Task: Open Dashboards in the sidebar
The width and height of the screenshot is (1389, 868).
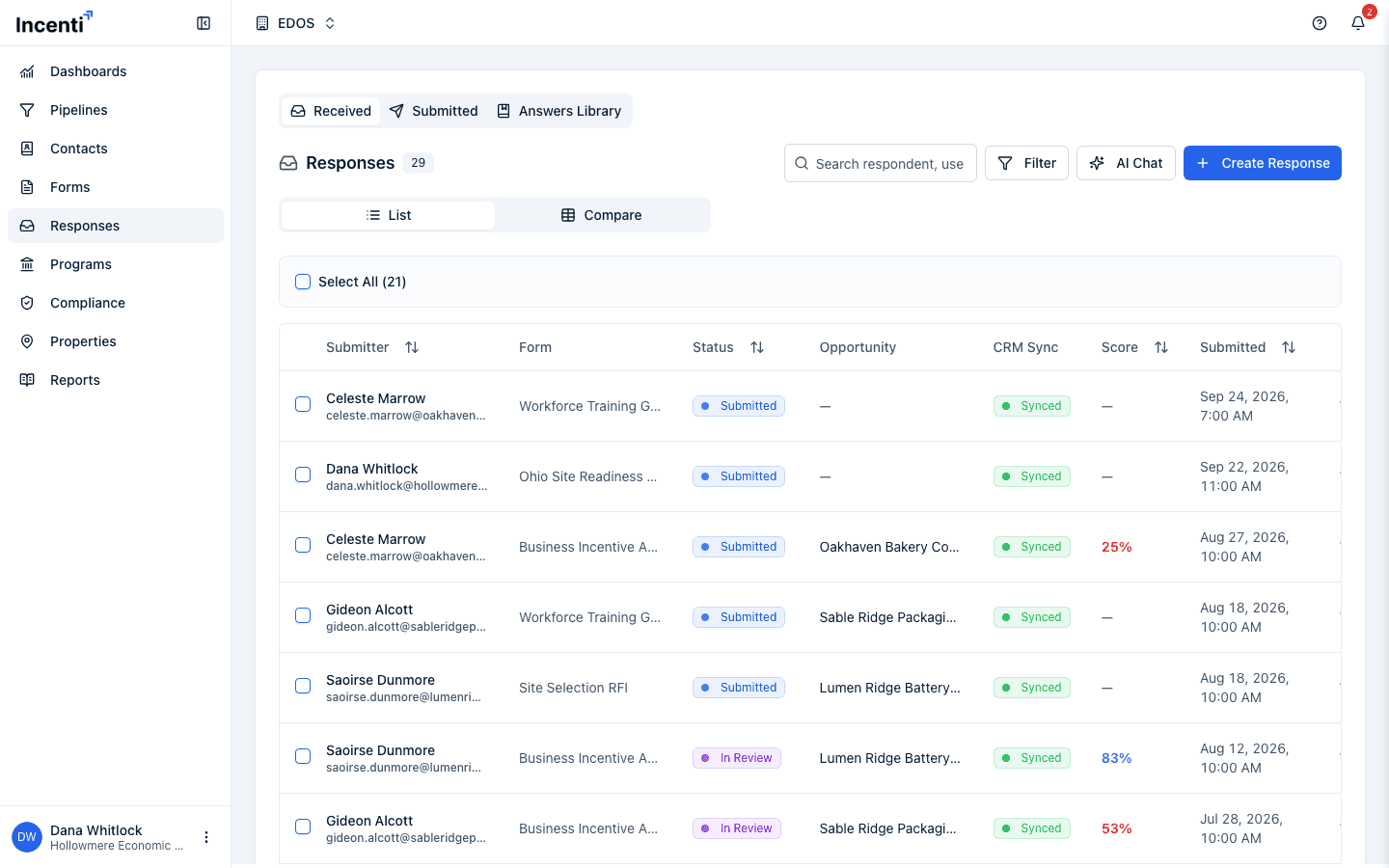Action: pyautogui.click(x=116, y=71)
